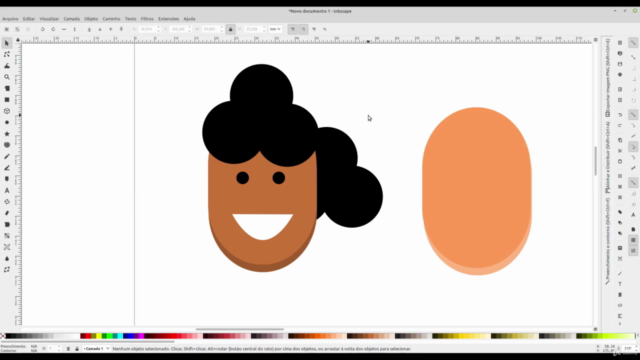Select the Selector arrow tool
The height and width of the screenshot is (360, 640).
[7, 43]
